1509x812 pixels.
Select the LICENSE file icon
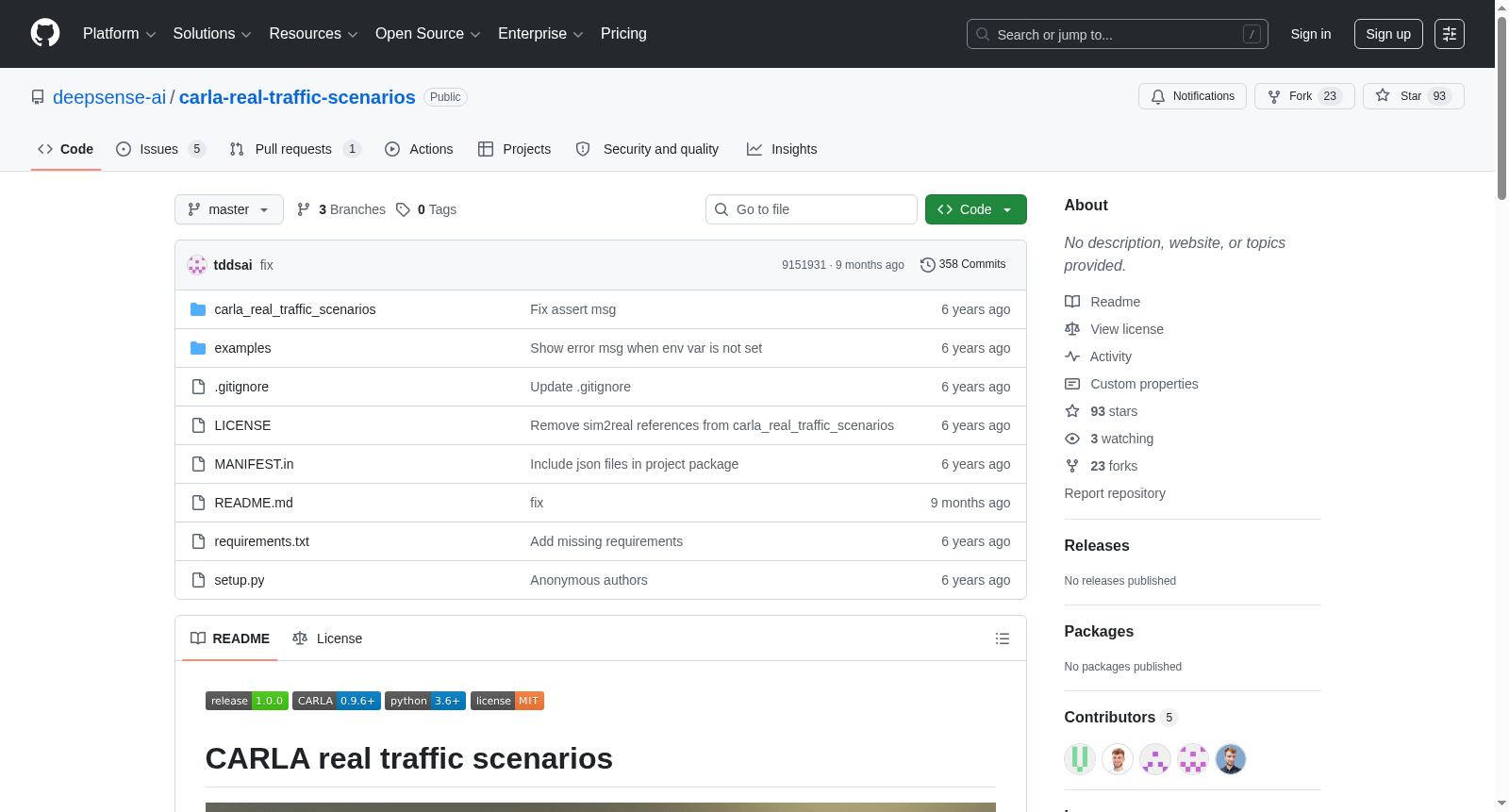198,425
